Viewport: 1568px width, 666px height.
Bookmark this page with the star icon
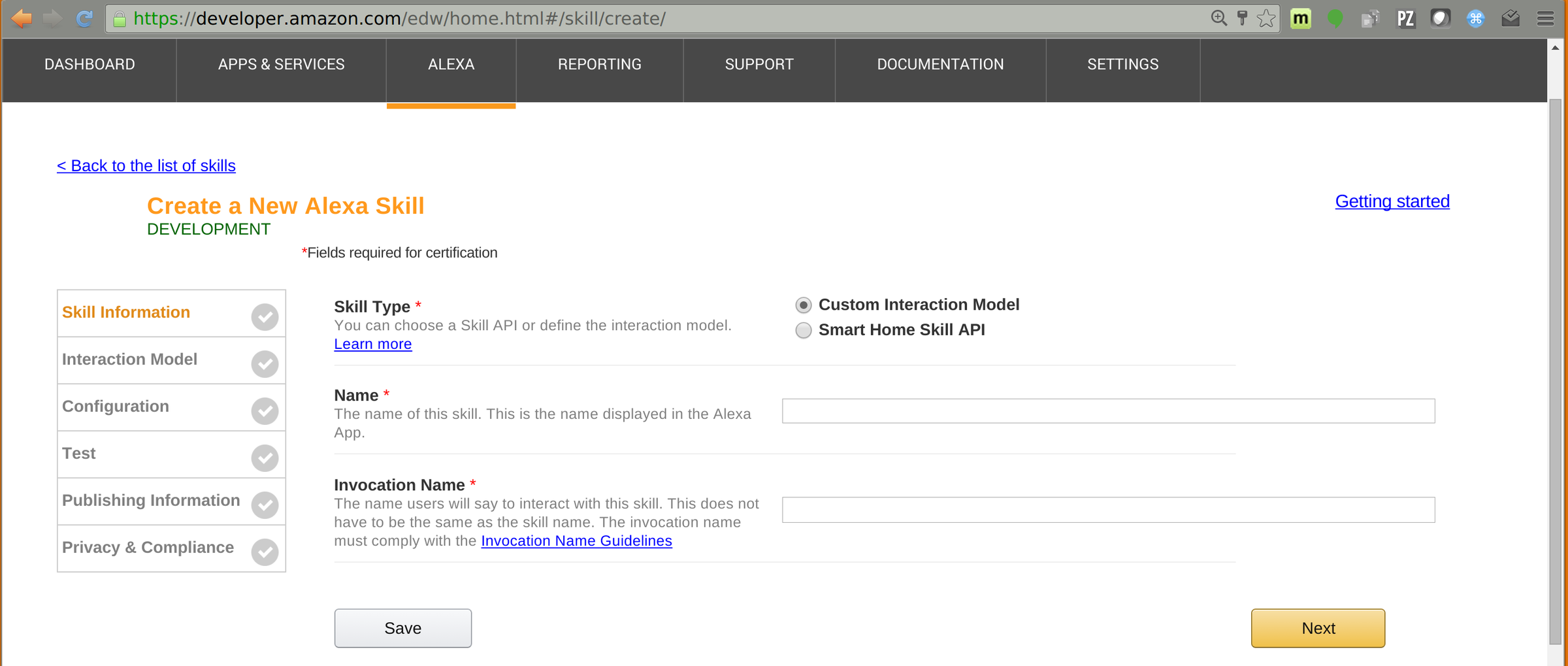tap(1266, 18)
